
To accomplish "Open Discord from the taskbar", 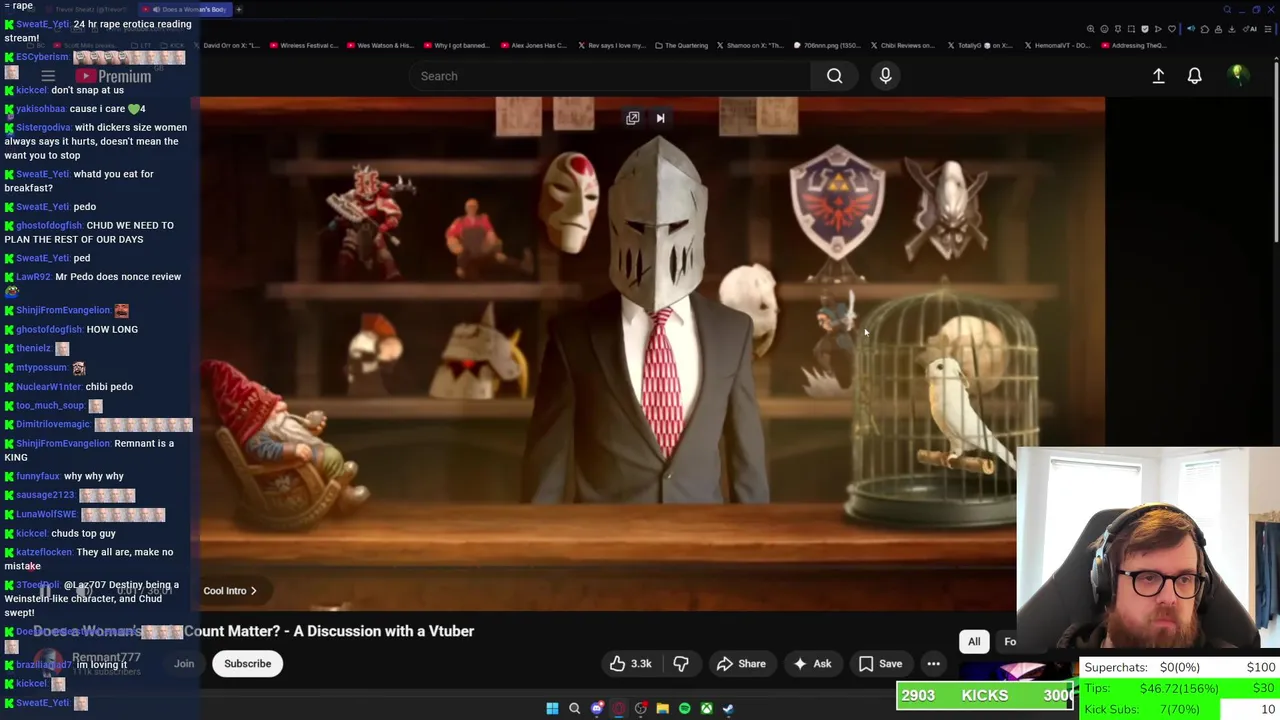I will pyautogui.click(x=597, y=709).
